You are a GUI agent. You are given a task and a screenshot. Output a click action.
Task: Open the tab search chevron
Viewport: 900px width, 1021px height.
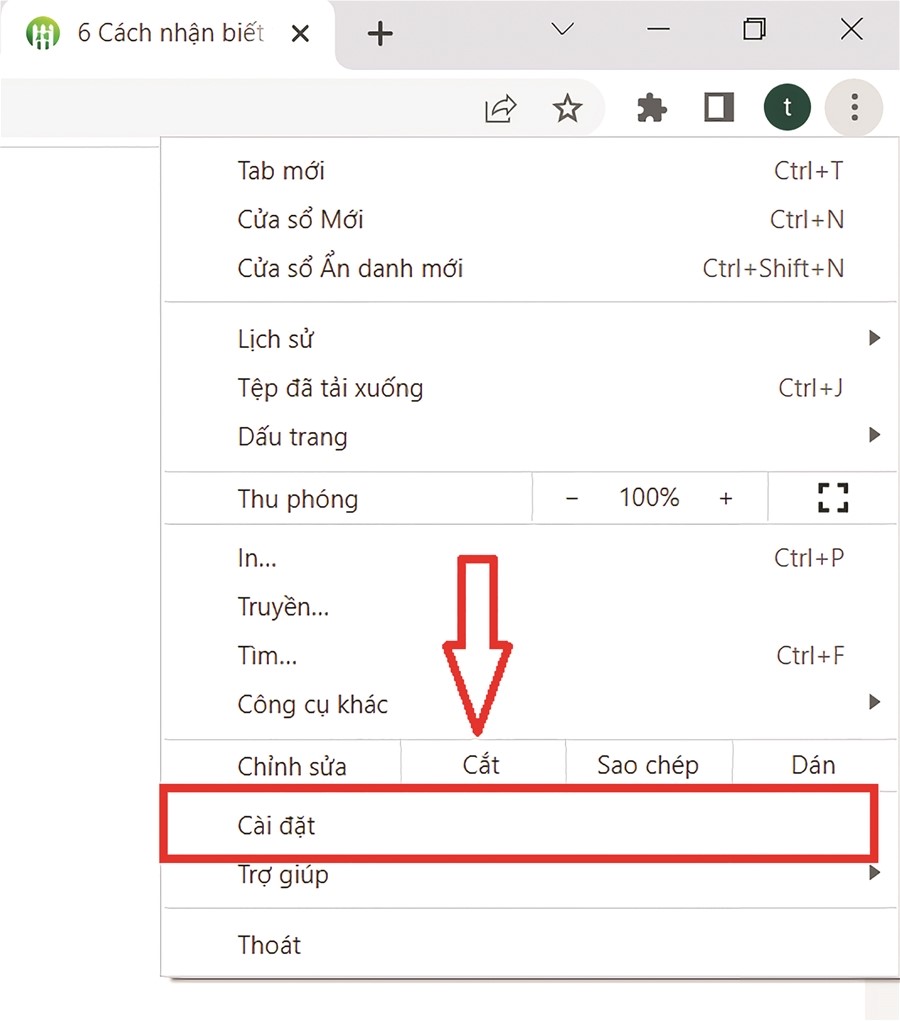(x=563, y=30)
